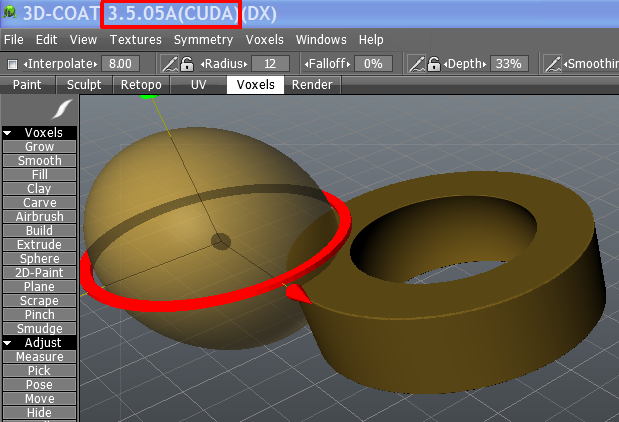Screen dimensions: 619x422
Task: Select the Pick adjust tool
Action: point(39,371)
